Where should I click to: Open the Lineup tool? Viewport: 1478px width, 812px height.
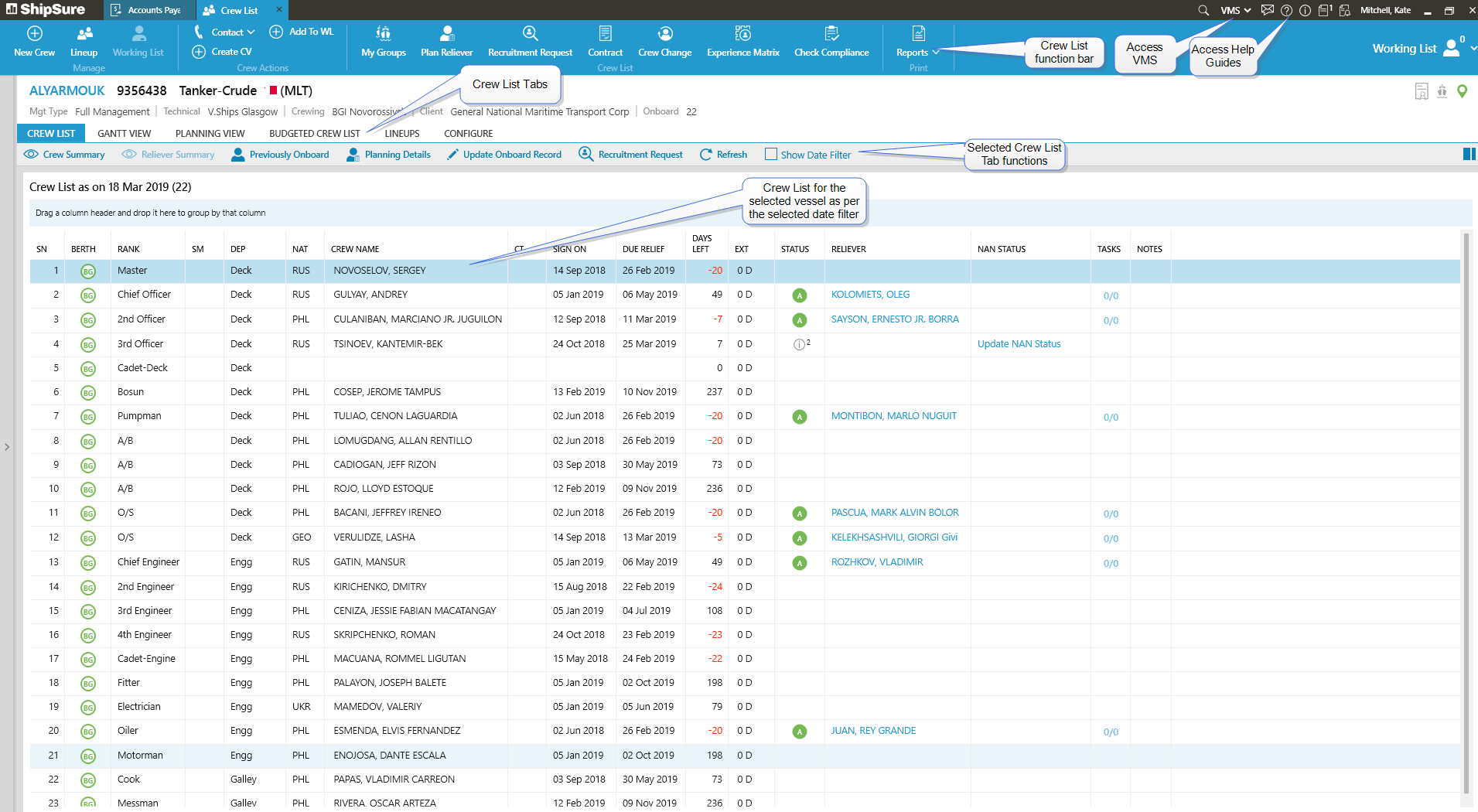(84, 34)
